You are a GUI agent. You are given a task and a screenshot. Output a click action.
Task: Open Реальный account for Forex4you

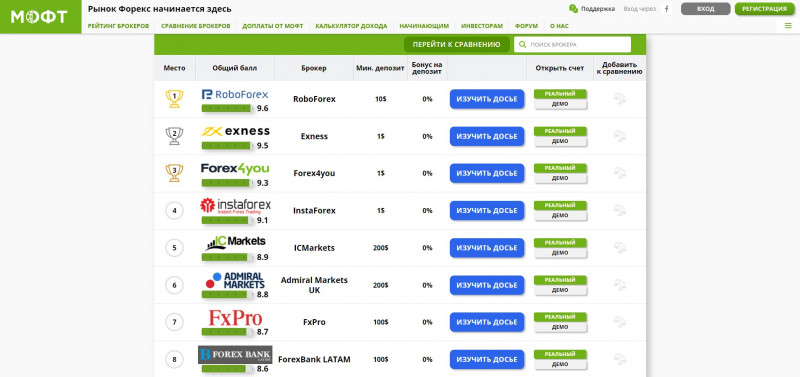pyautogui.click(x=560, y=168)
